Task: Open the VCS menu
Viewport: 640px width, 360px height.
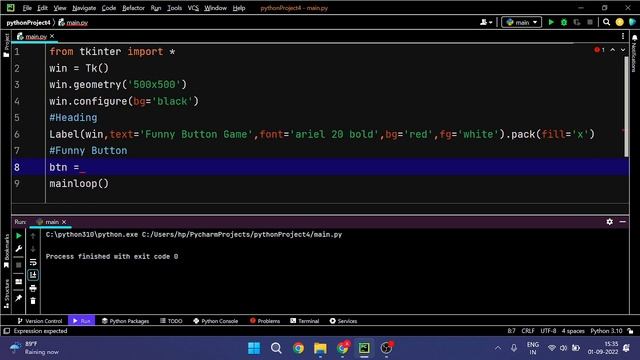Action: 193,8
